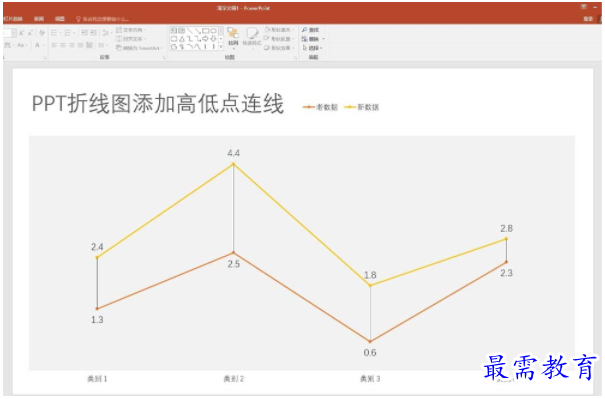Click the 0.6 data label
Screen dimensions: 605x399
tap(370, 352)
